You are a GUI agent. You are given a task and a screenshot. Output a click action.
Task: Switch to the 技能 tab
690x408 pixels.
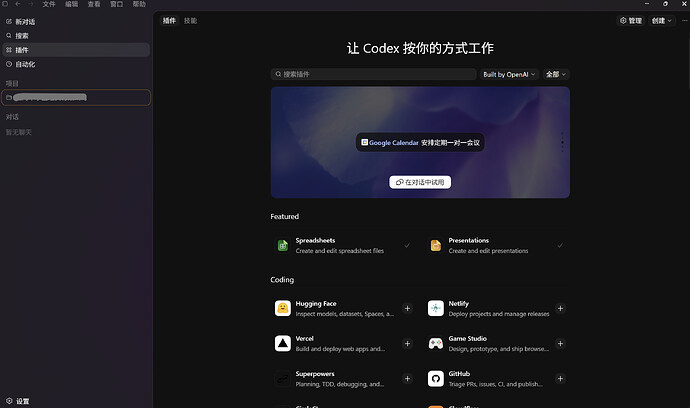click(x=190, y=21)
